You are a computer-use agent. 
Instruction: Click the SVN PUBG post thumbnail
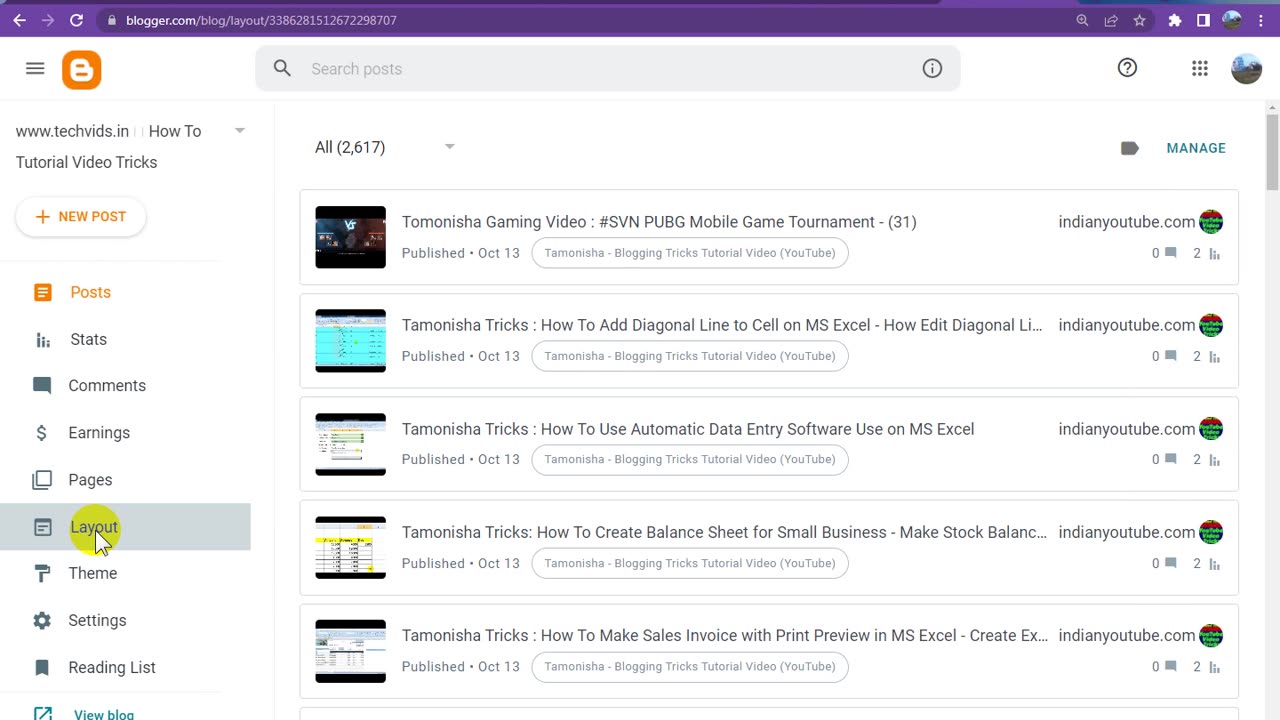pyautogui.click(x=350, y=237)
